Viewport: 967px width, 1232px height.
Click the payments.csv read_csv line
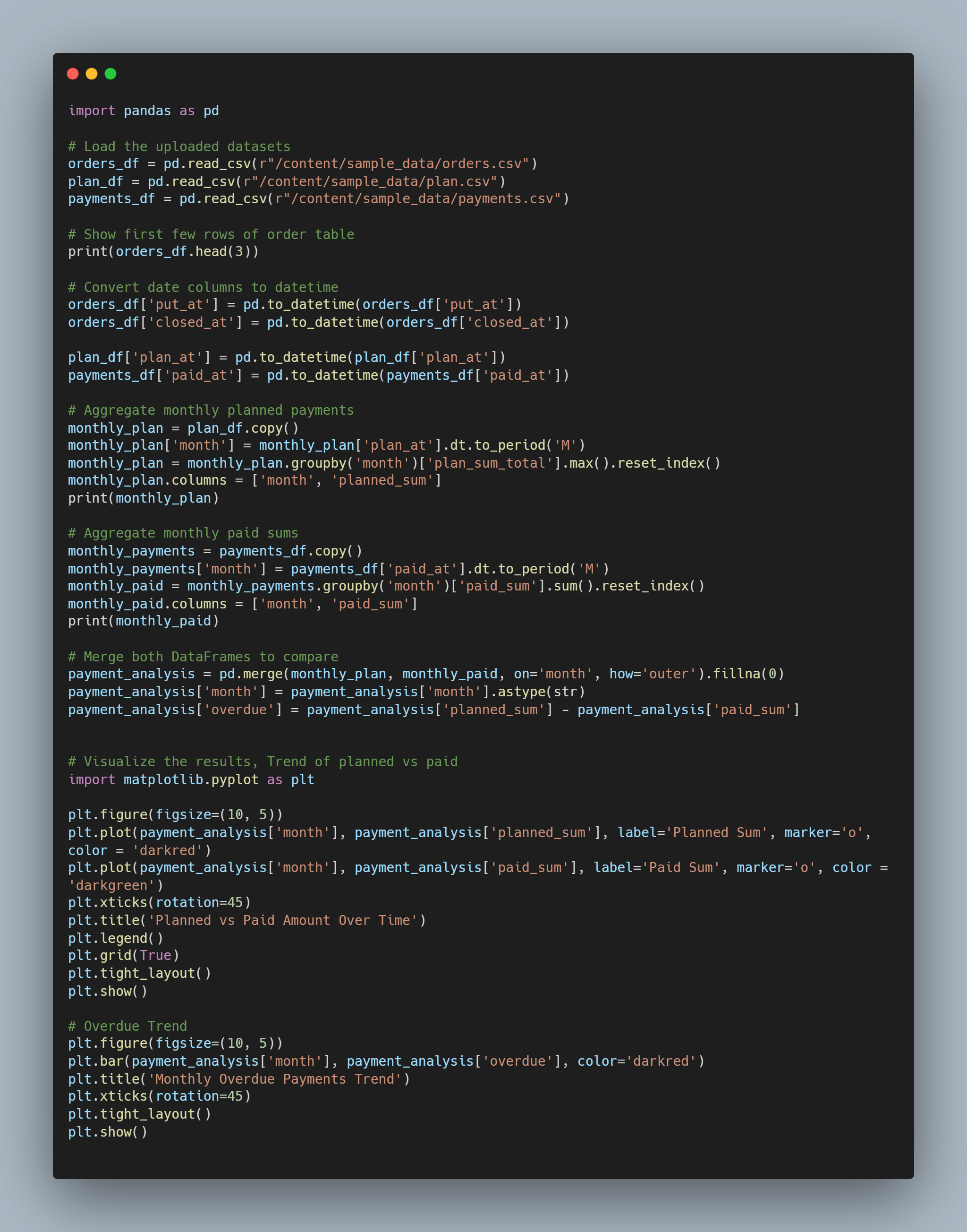(x=319, y=199)
